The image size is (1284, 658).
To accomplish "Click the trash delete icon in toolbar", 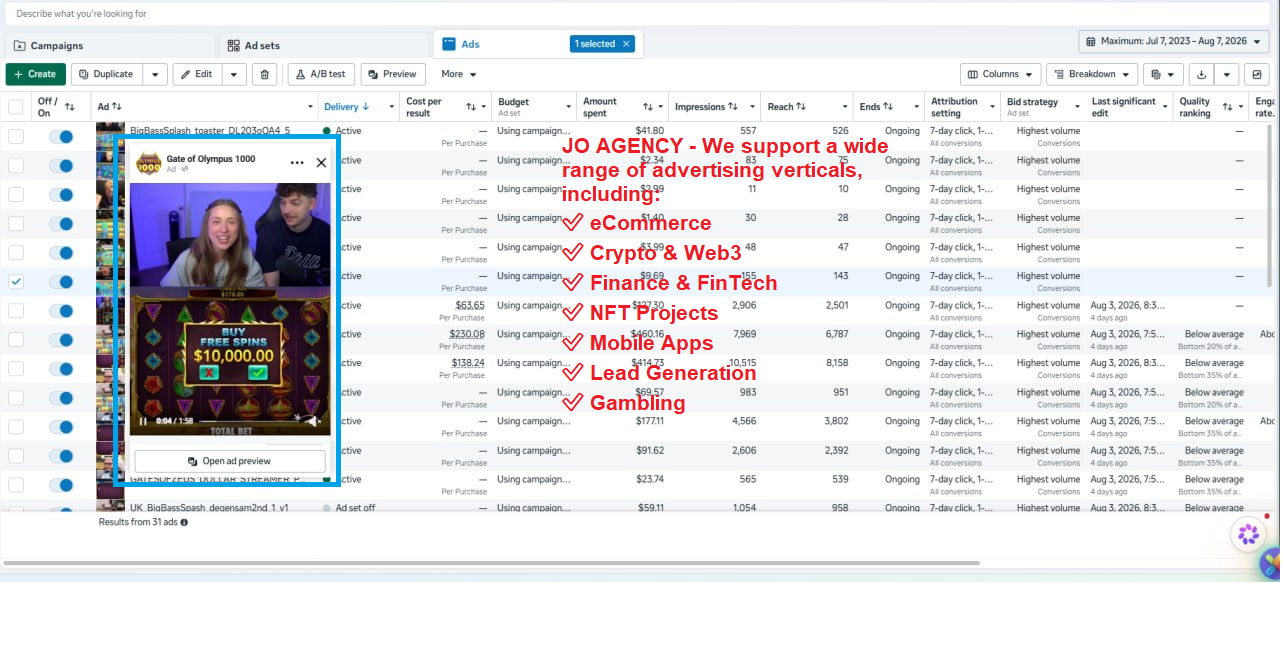I will pos(264,74).
